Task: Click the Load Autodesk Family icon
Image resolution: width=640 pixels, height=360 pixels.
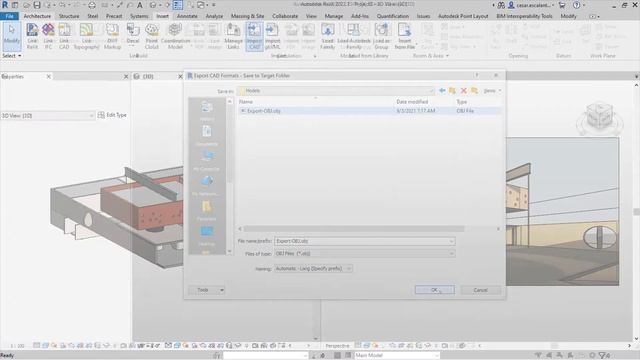Action: [x=353, y=36]
